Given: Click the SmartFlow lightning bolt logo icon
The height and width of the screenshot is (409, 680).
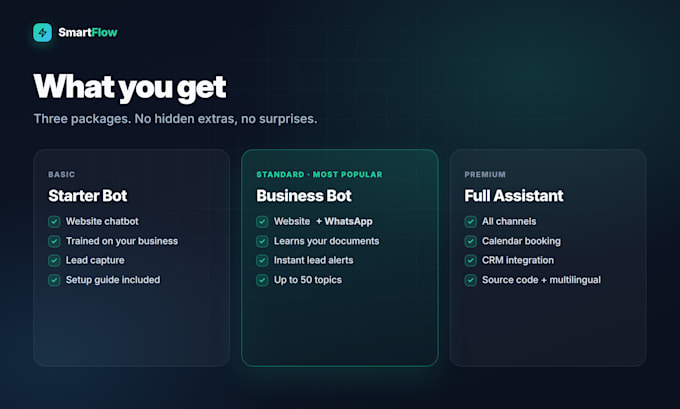Looking at the screenshot, I should click(42, 33).
